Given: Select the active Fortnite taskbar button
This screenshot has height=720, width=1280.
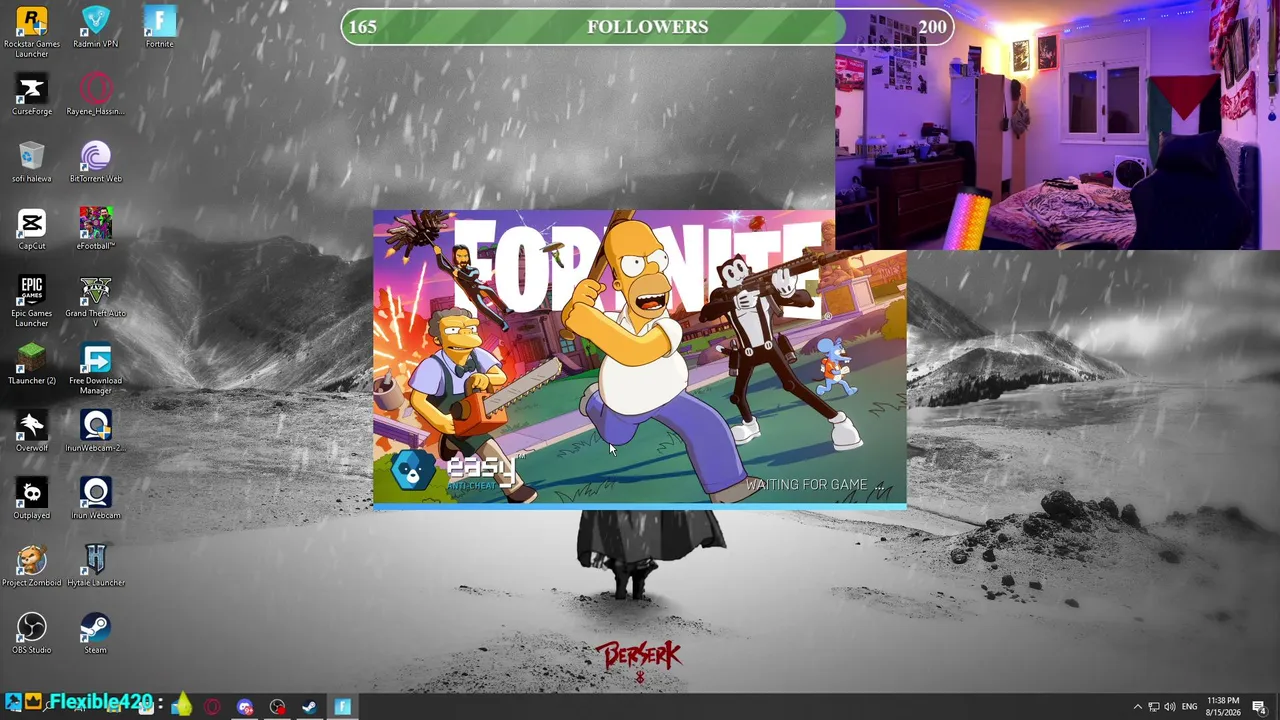Looking at the screenshot, I should pyautogui.click(x=342, y=707).
